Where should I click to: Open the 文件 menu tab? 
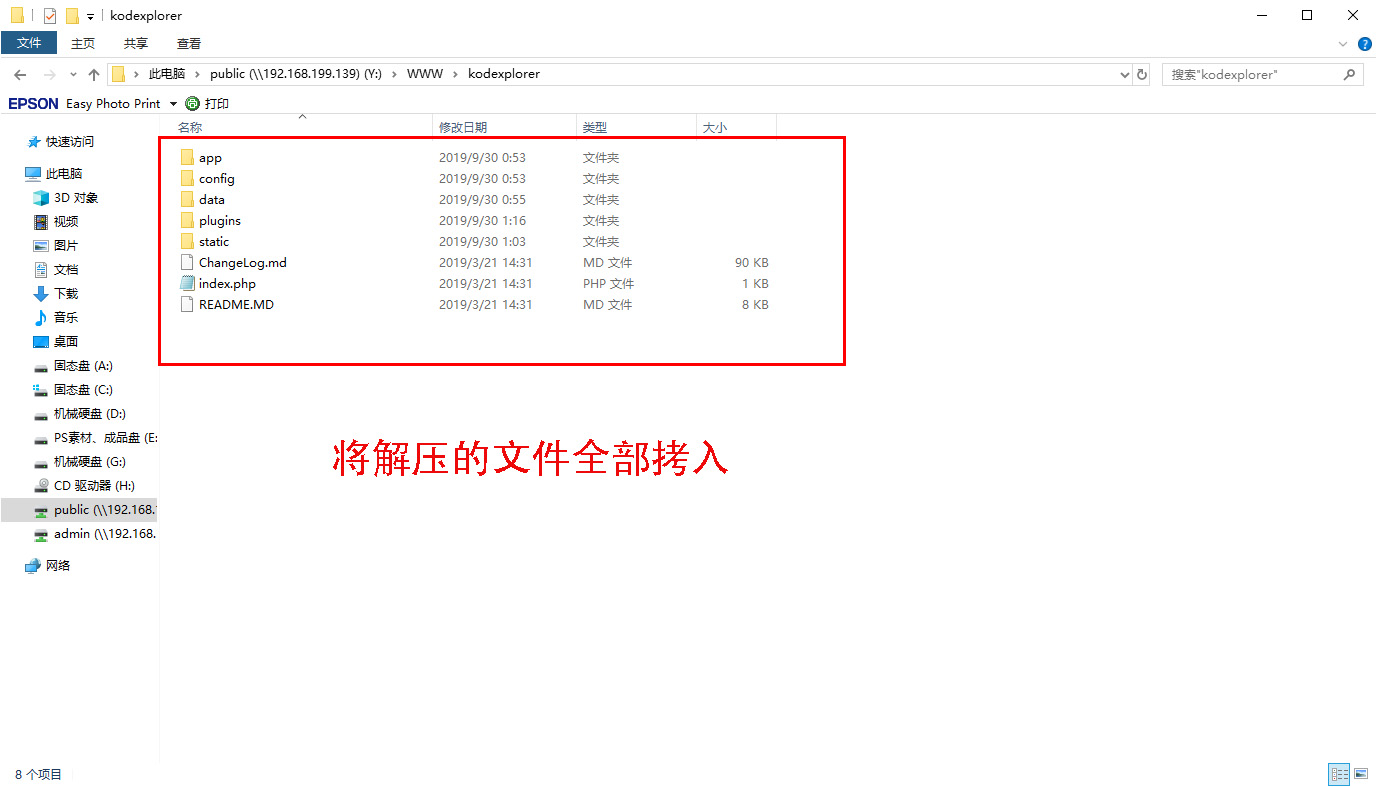coord(29,43)
